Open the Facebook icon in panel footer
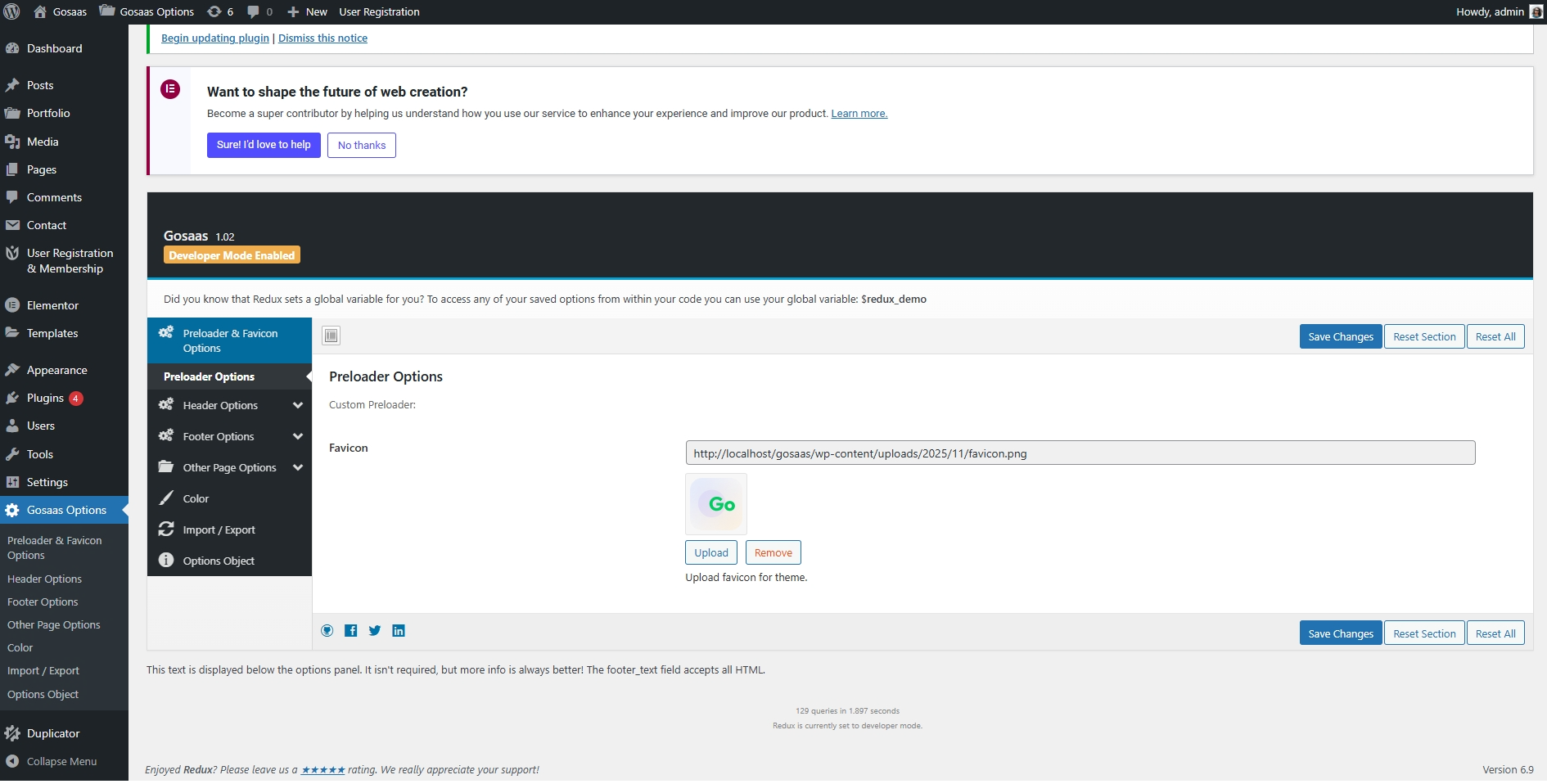The image size is (1547, 784). click(350, 630)
